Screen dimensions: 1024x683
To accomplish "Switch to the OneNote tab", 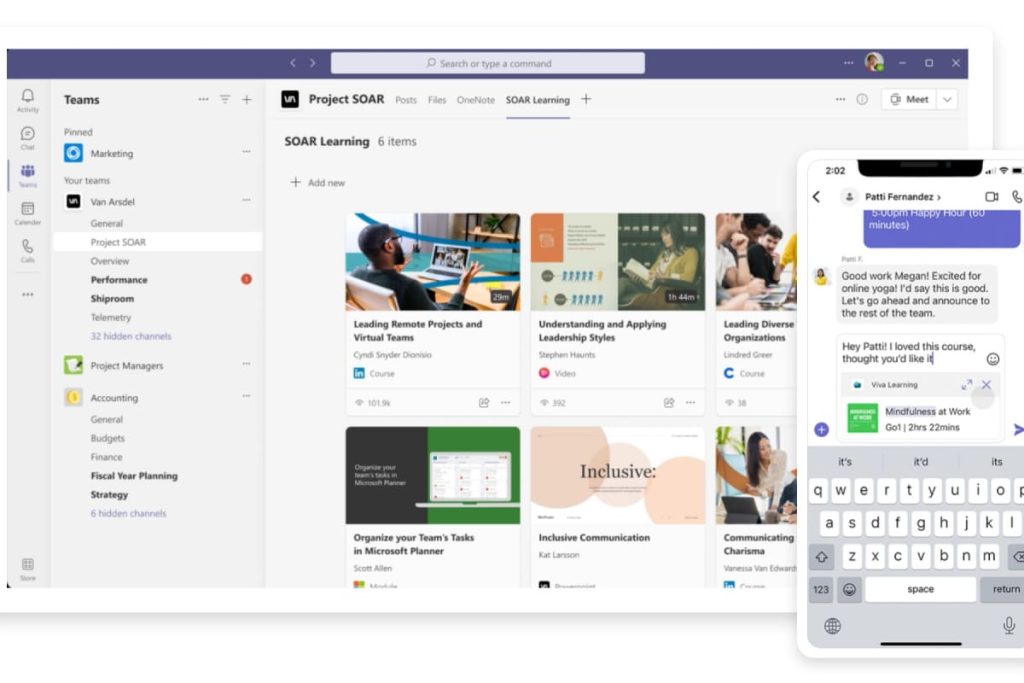I will (475, 100).
